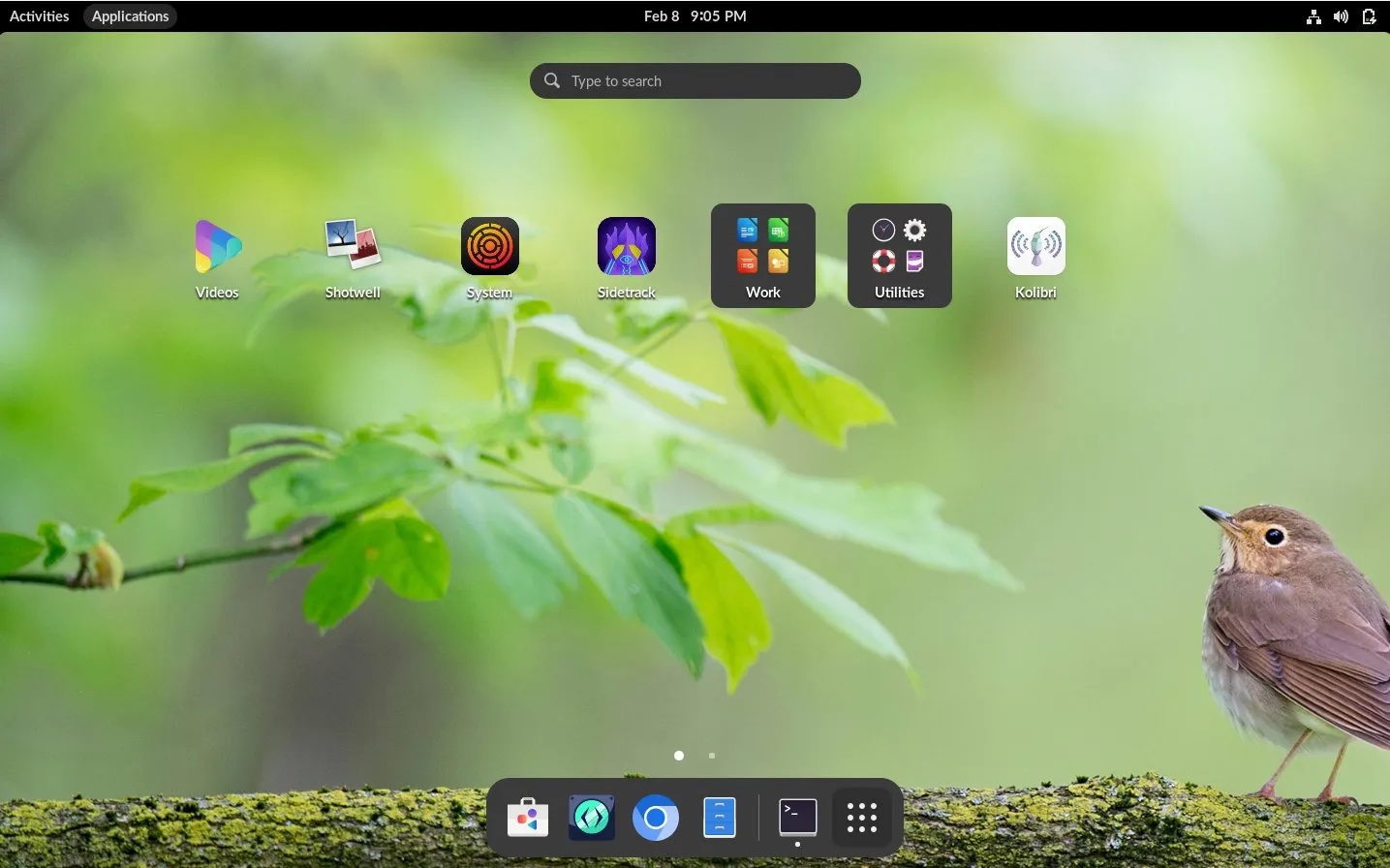
Task: Click the Feb 8 clock to open calendar
Action: pyautogui.click(x=695, y=15)
